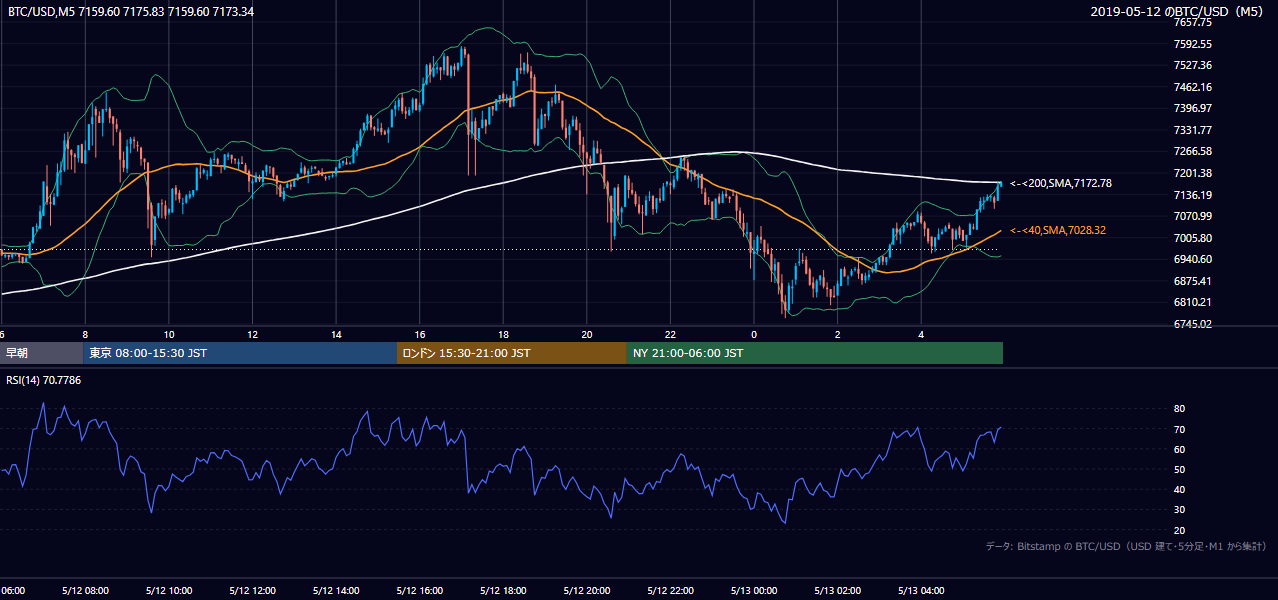Click price axis value 7266.58
Image resolution: width=1278 pixels, height=600 pixels.
(x=1193, y=151)
